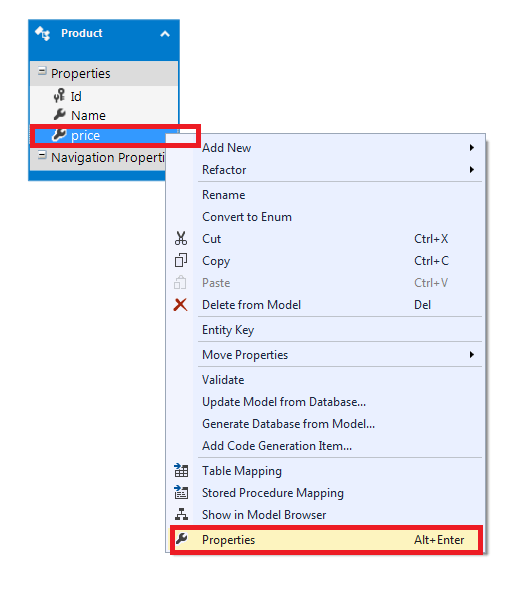Screen dimensions: 508x592
Task: Collapse the Product entity with chevron
Action: coord(165,34)
